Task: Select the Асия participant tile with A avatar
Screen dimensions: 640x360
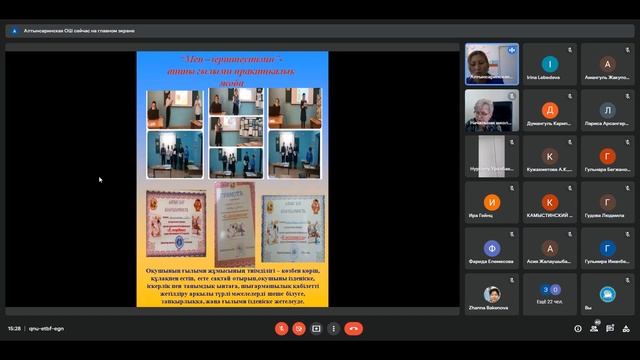Action: point(550,249)
